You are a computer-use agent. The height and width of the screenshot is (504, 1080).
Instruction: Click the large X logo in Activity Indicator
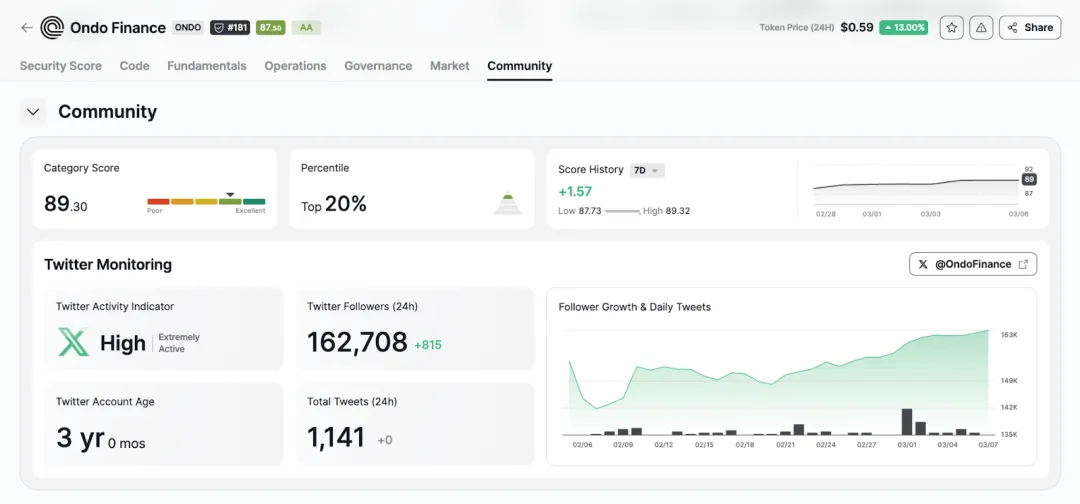click(73, 343)
